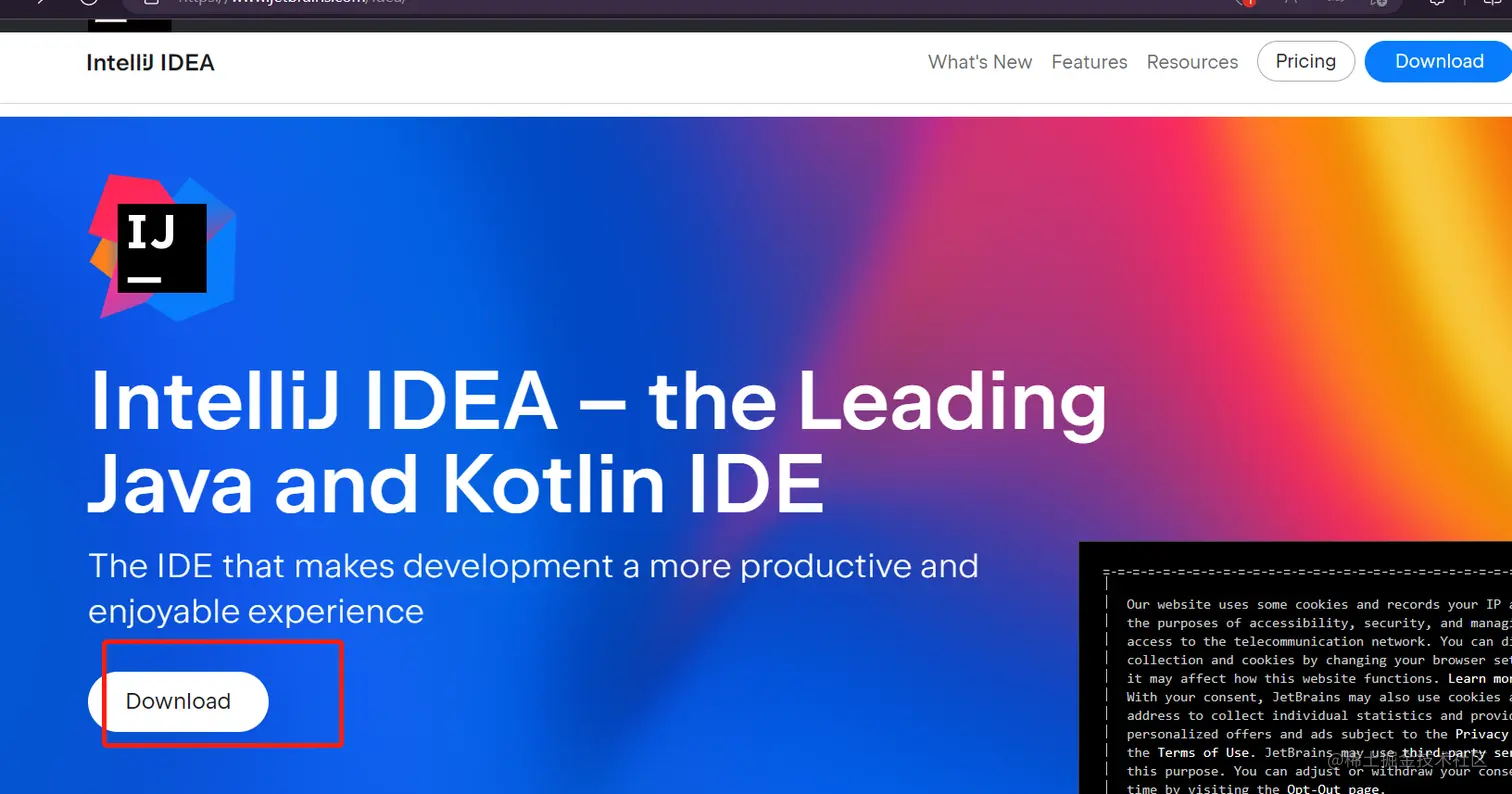Click the Pricing button

pyautogui.click(x=1306, y=61)
